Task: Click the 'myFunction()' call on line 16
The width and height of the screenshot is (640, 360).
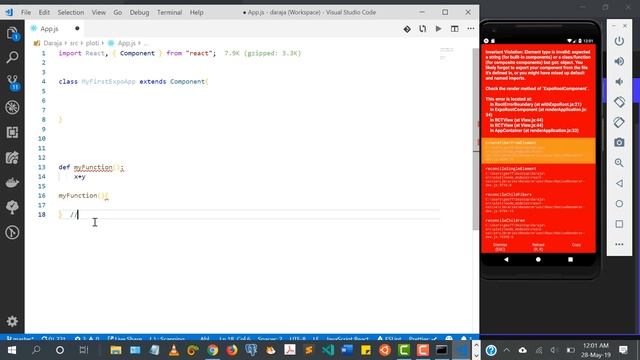Action: tap(82, 196)
